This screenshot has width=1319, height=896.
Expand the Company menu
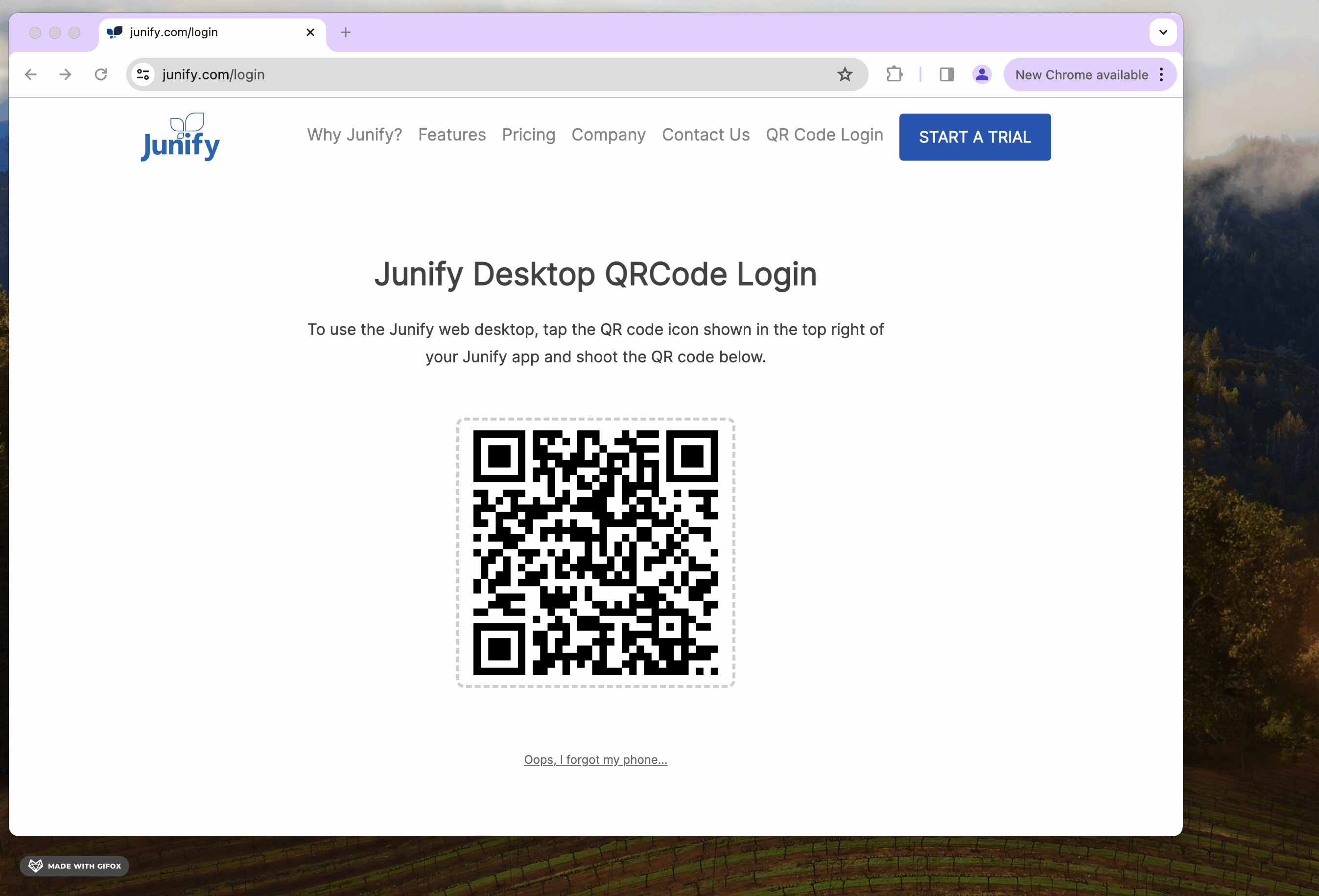pyautogui.click(x=608, y=134)
